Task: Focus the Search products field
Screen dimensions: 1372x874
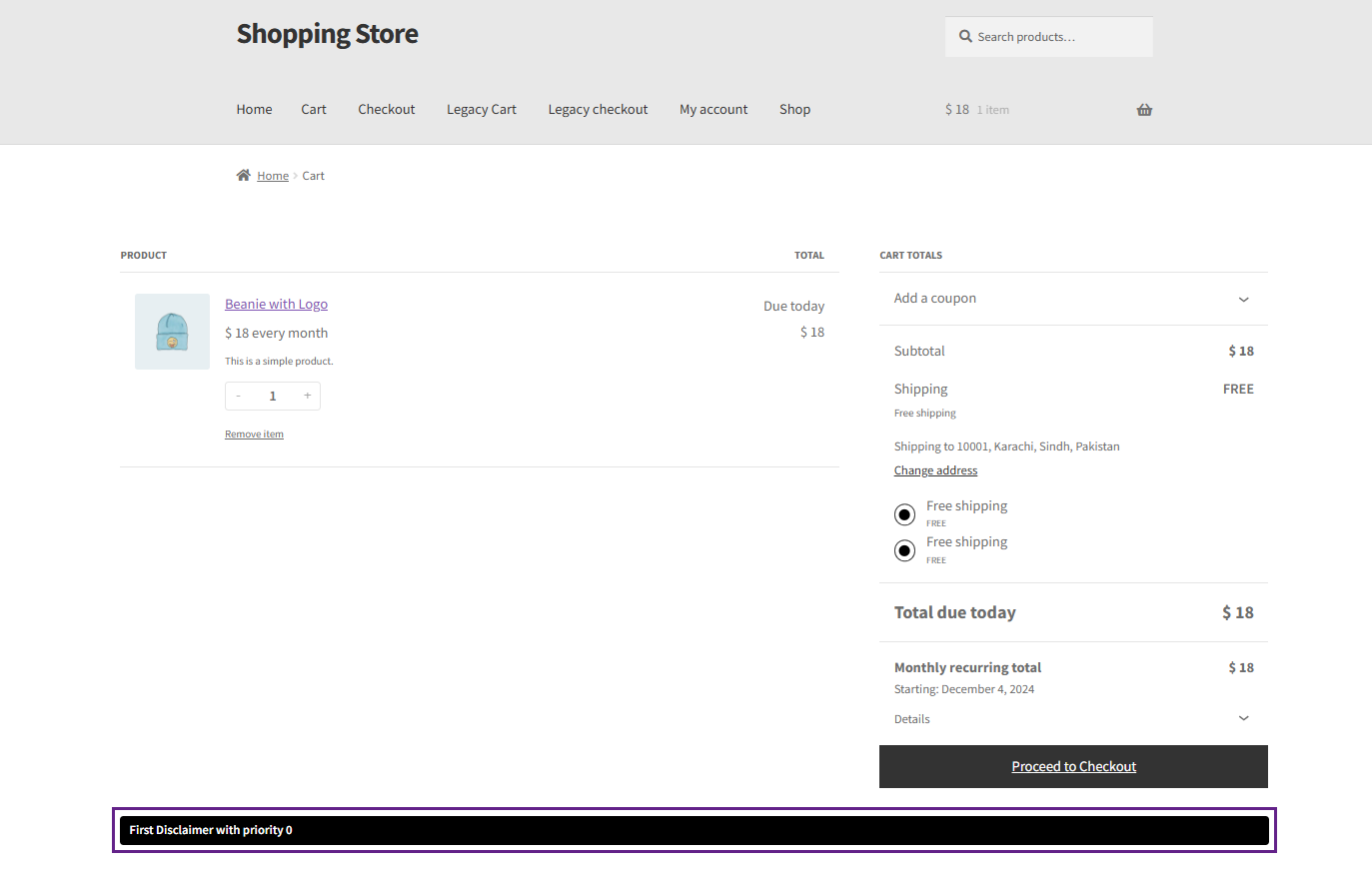Action: (1049, 37)
